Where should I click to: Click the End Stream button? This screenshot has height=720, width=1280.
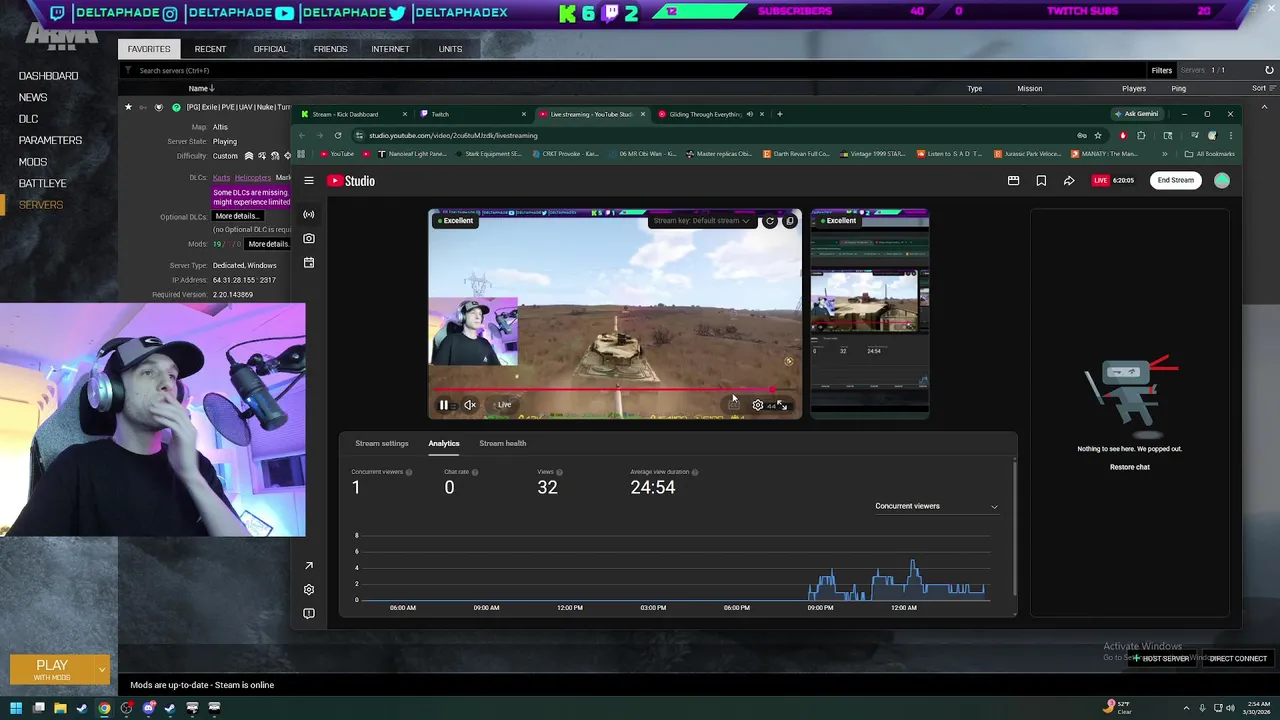tap(1175, 180)
